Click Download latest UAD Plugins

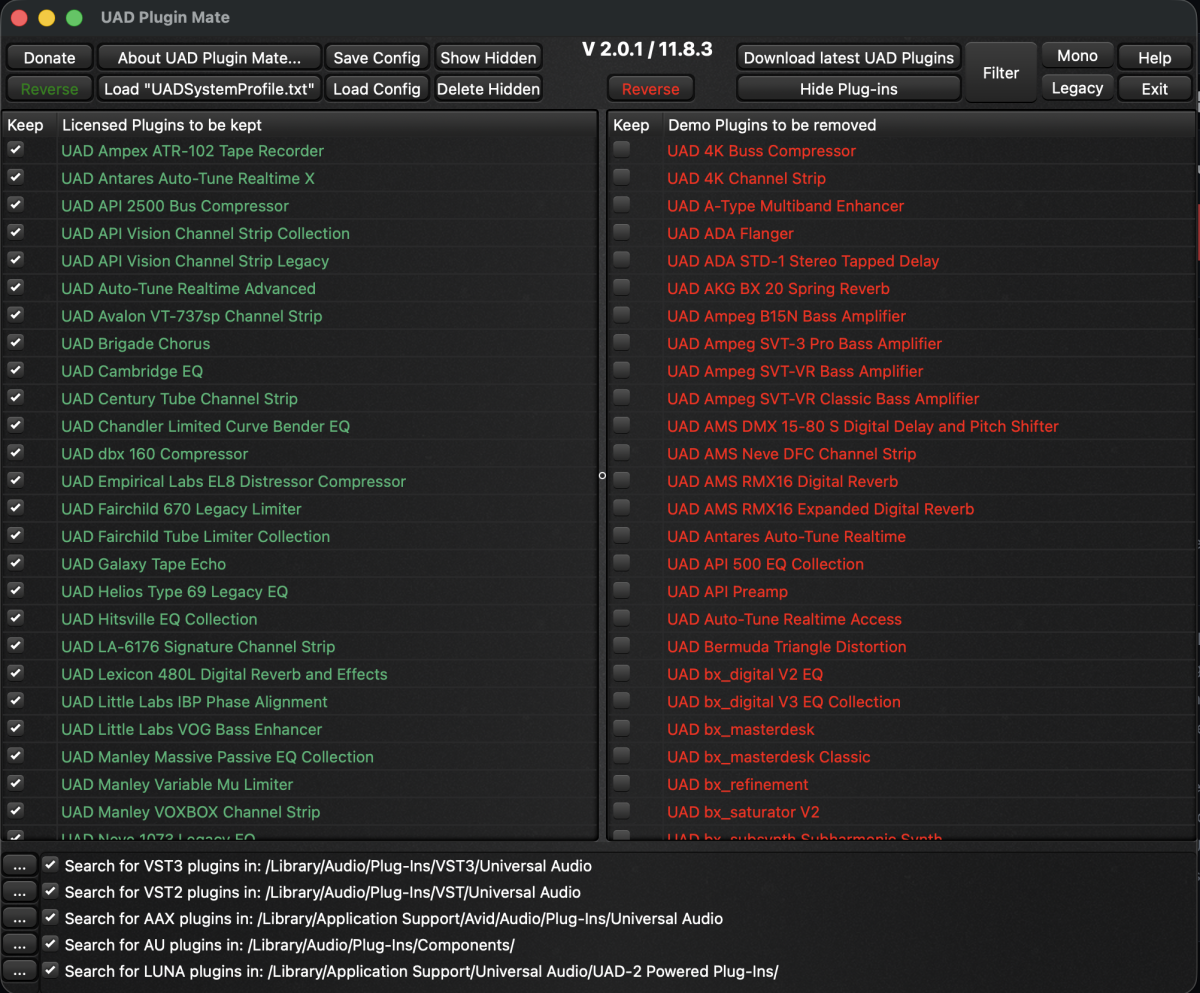point(849,58)
